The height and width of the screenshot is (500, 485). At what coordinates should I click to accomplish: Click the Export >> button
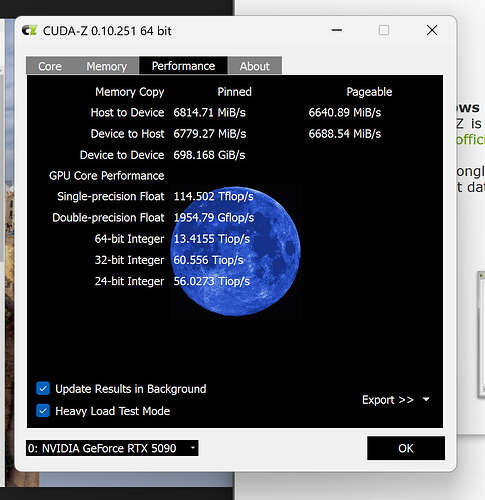click(388, 399)
